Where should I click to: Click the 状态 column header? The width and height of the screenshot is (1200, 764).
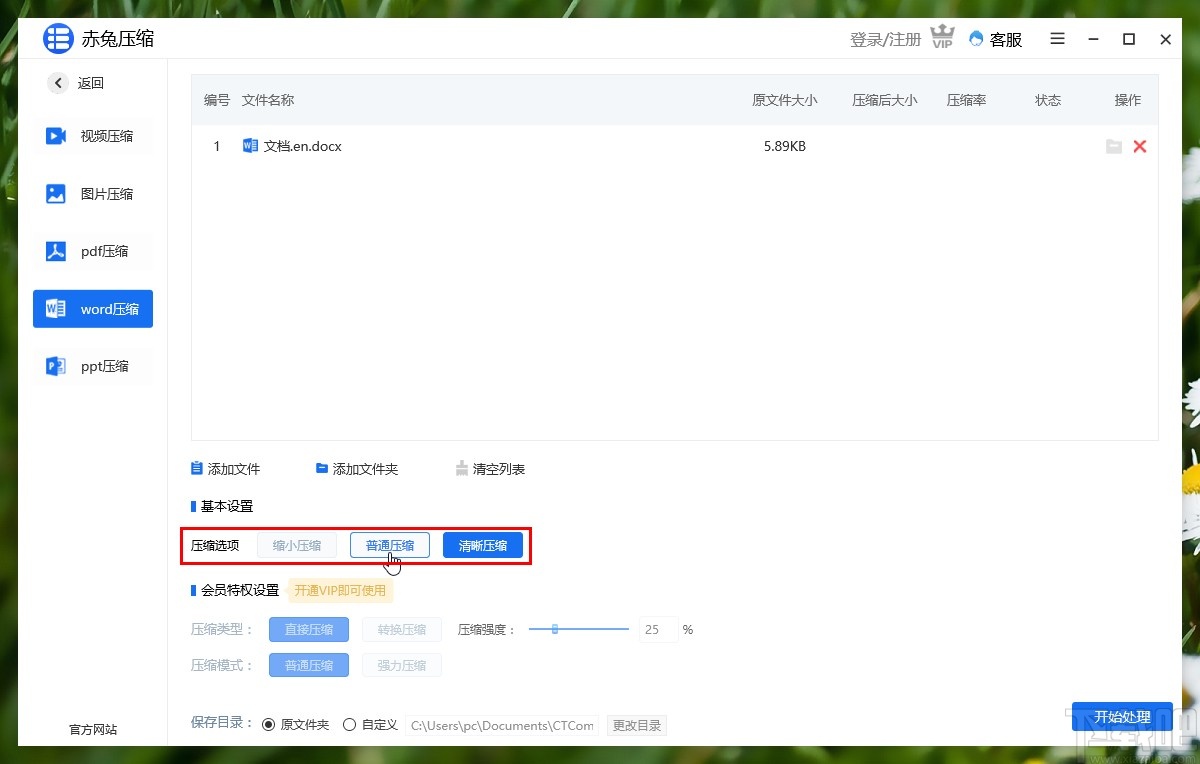click(1048, 100)
